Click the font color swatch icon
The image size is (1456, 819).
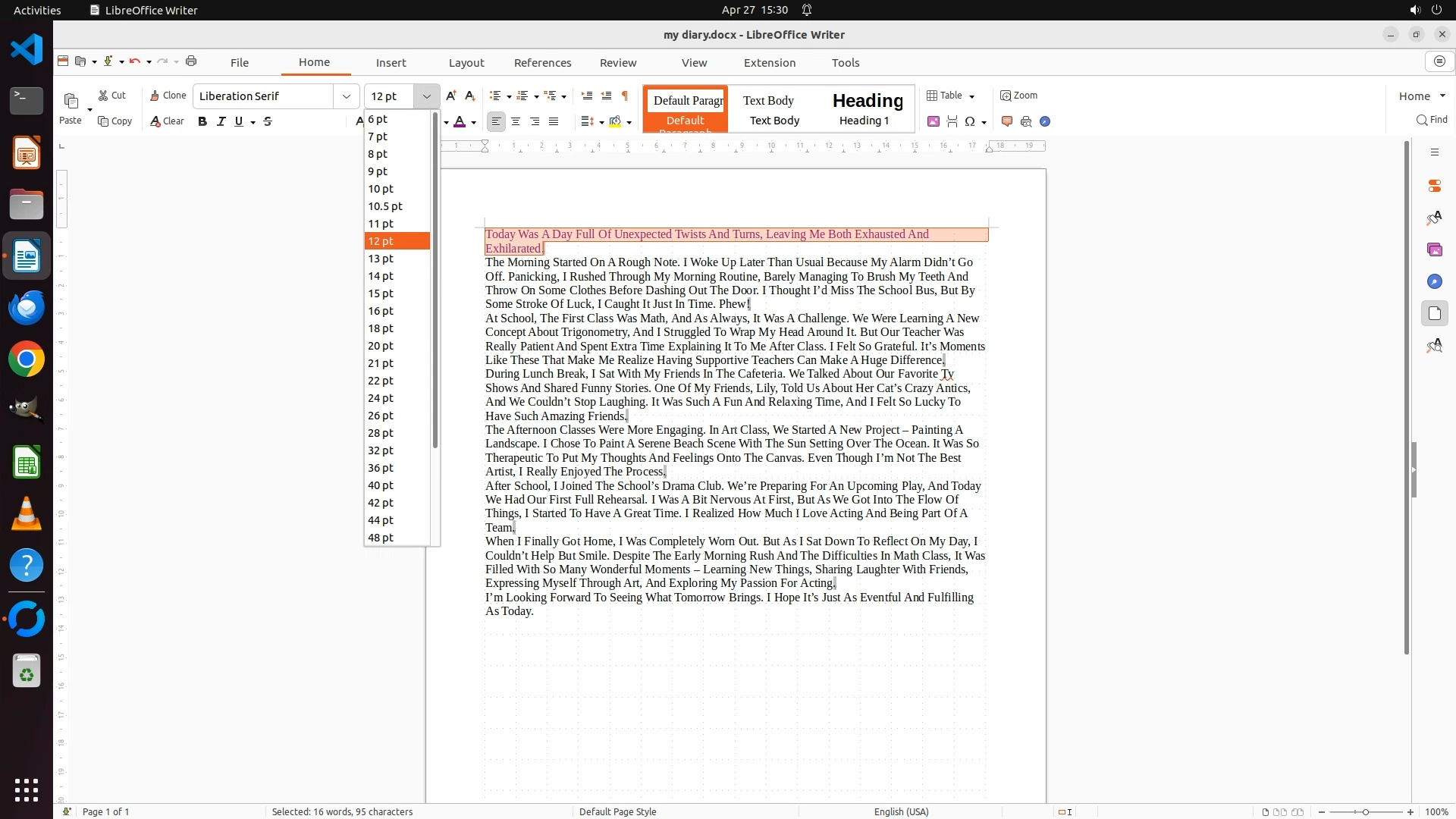(x=460, y=121)
